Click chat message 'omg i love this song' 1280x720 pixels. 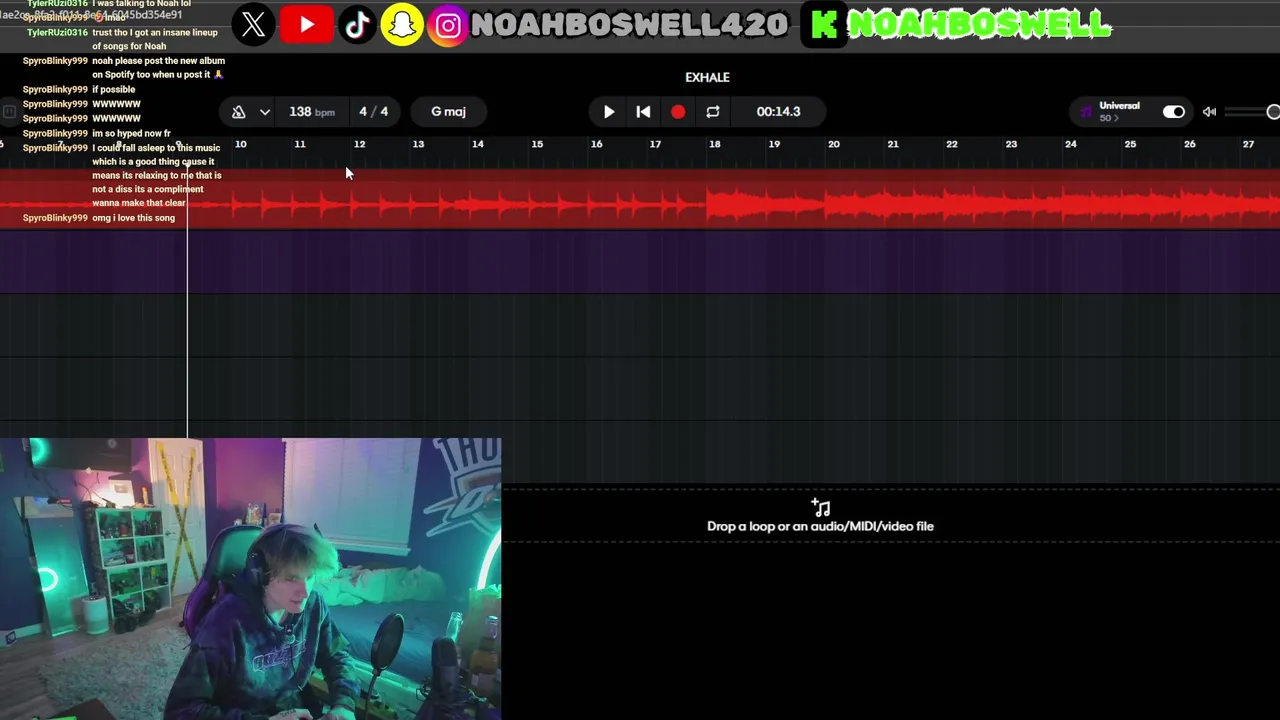click(x=133, y=218)
